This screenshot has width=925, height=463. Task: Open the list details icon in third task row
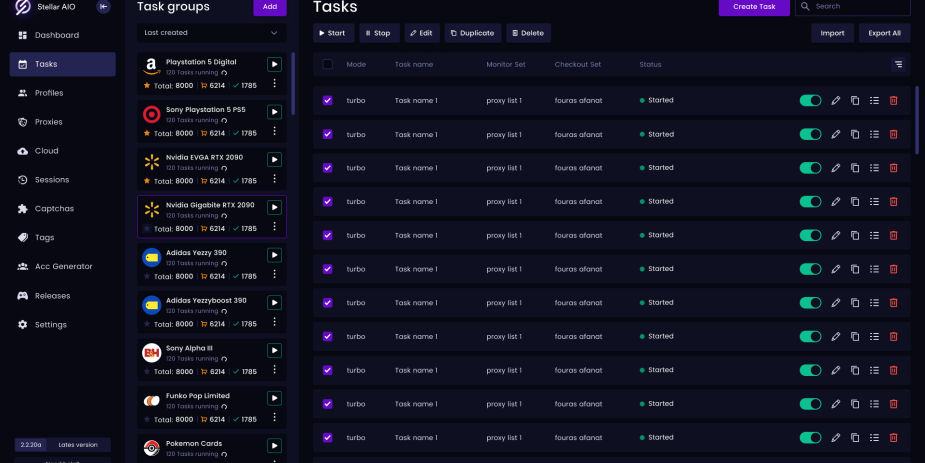pyautogui.click(x=874, y=168)
